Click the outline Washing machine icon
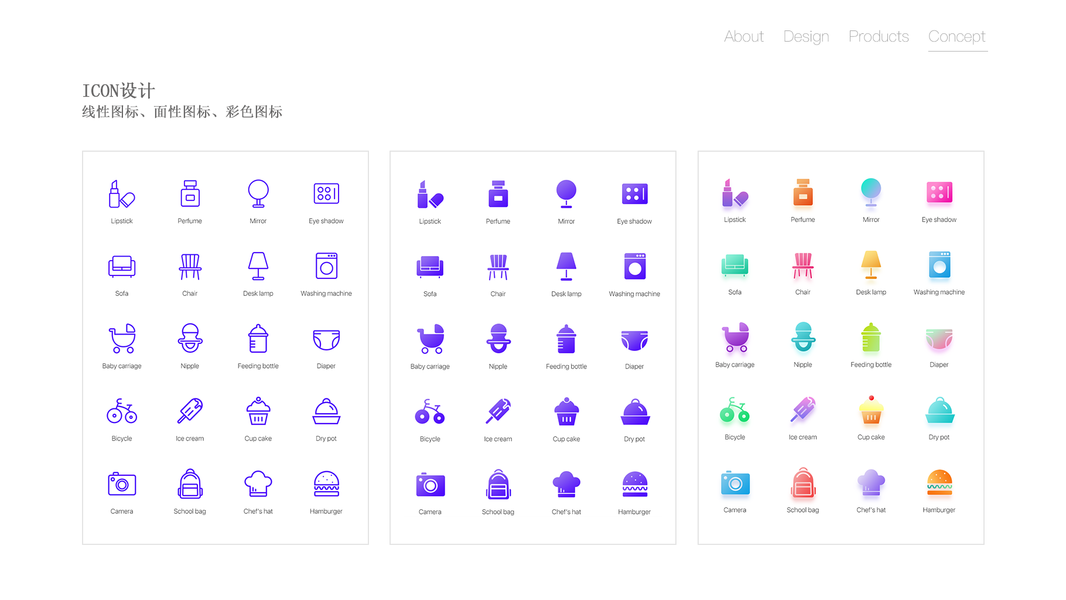1066x600 pixels. pyautogui.click(x=326, y=266)
